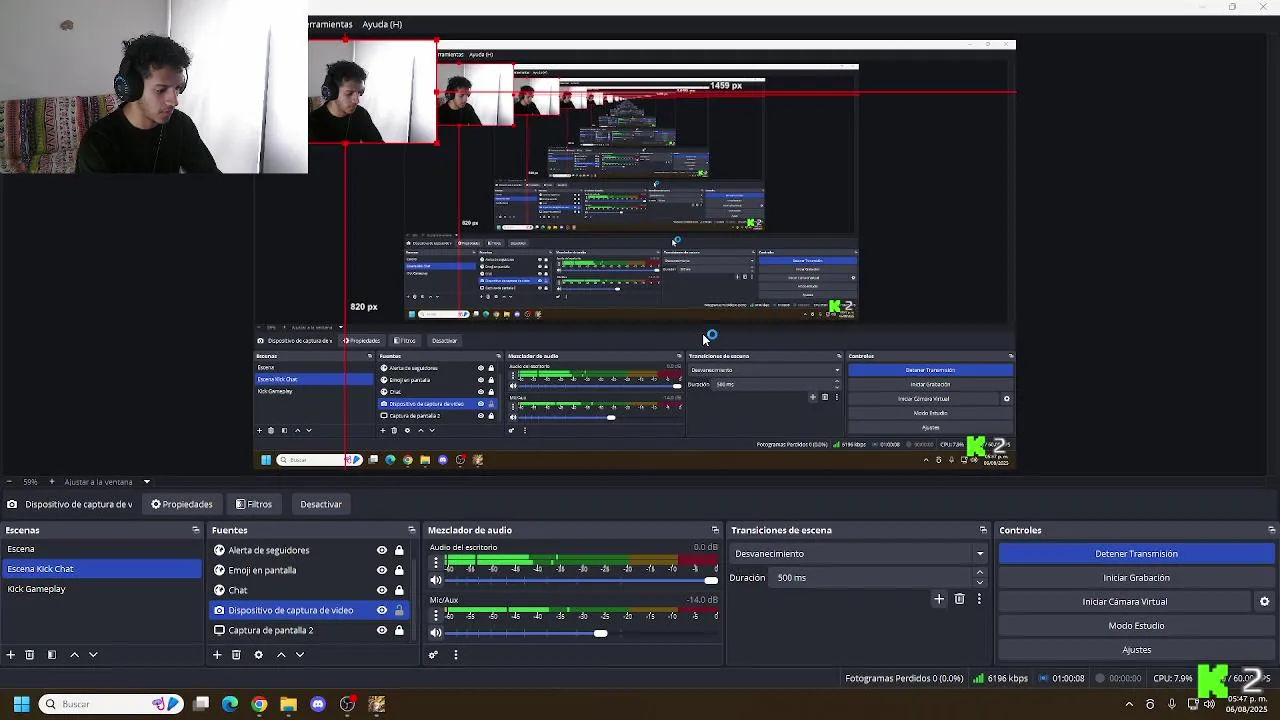
Task: Open File Explorer from the taskbar
Action: tap(288, 704)
